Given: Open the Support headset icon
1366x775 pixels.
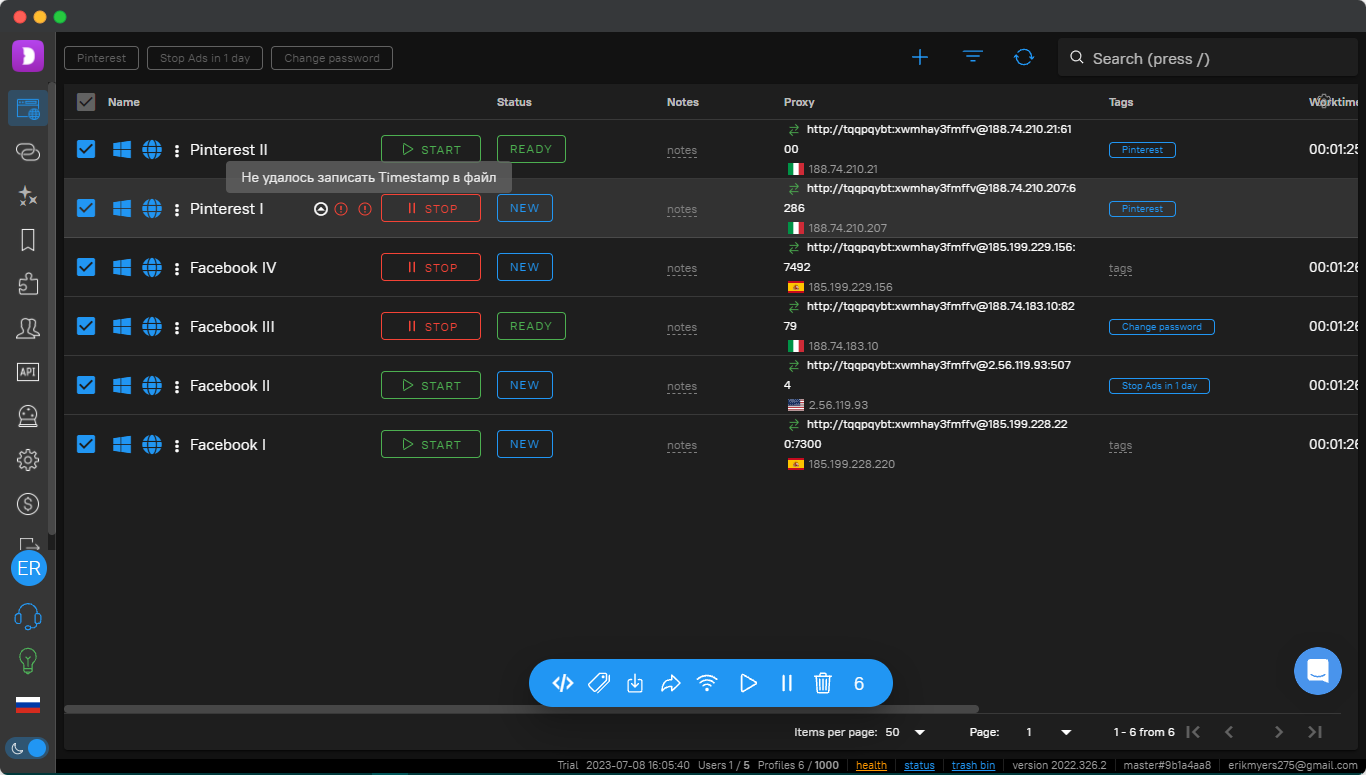Looking at the screenshot, I should click(28, 616).
